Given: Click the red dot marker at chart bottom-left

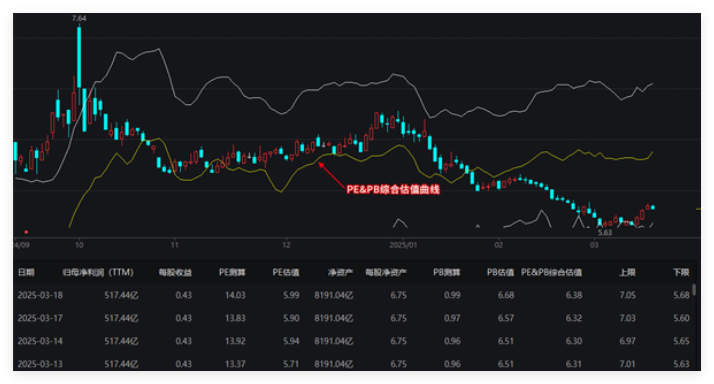Looking at the screenshot, I should [x=26, y=232].
